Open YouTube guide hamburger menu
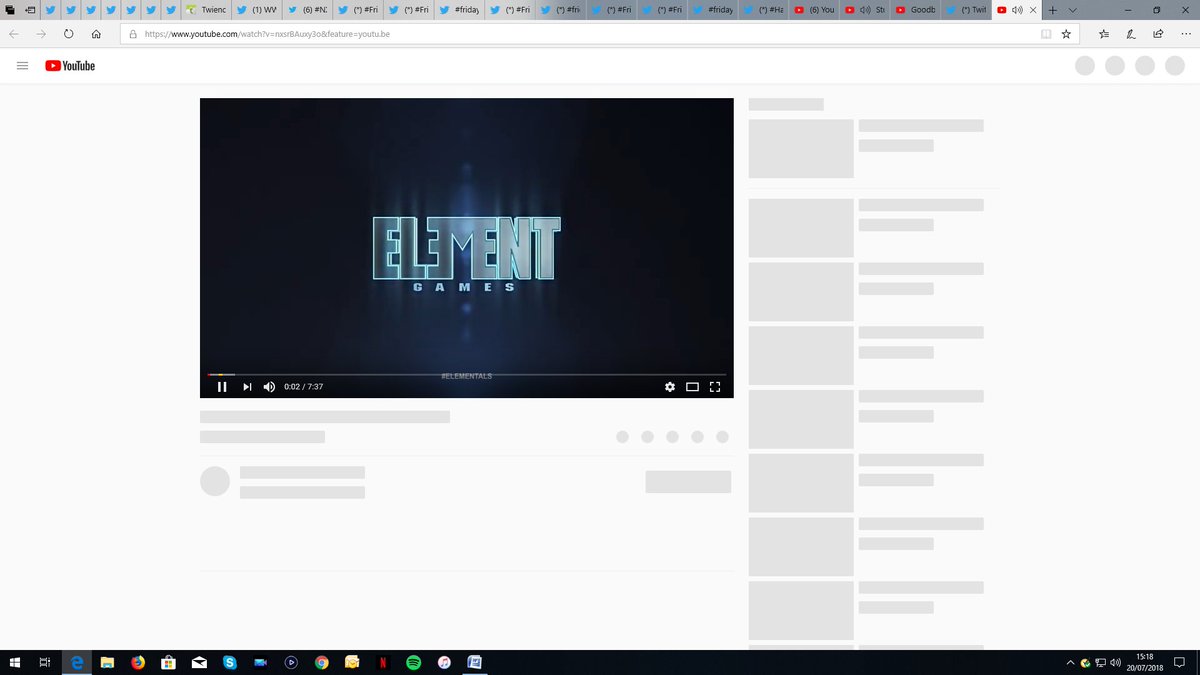1200x675 pixels. click(23, 66)
